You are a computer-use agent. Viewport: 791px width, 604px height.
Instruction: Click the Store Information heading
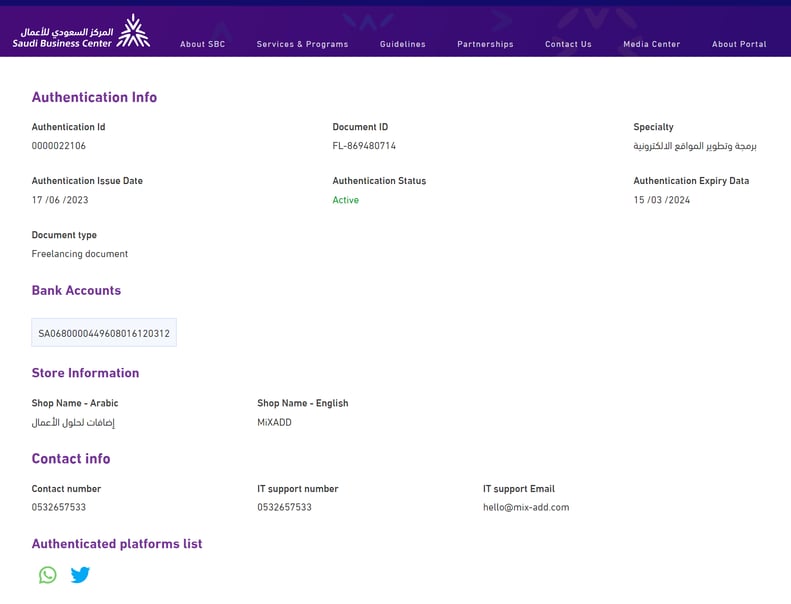point(85,373)
